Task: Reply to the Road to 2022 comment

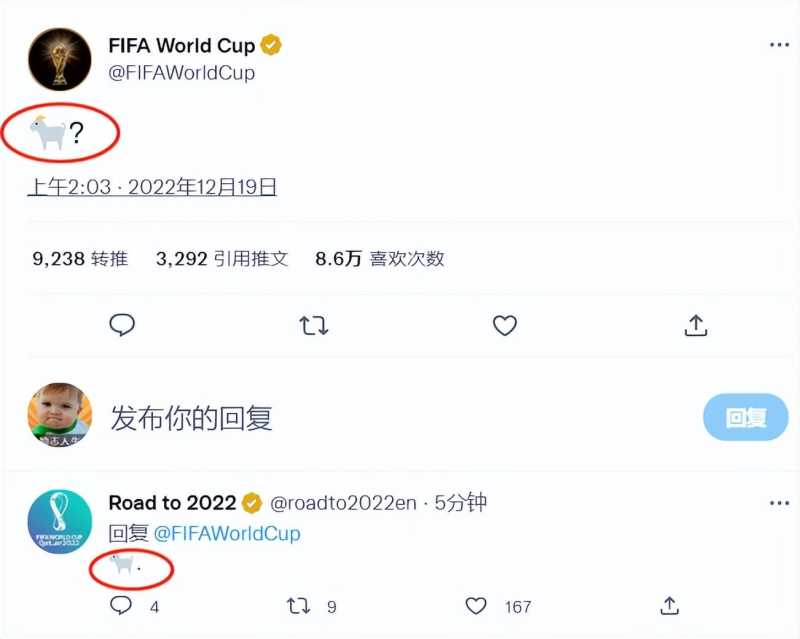Action: click(121, 605)
